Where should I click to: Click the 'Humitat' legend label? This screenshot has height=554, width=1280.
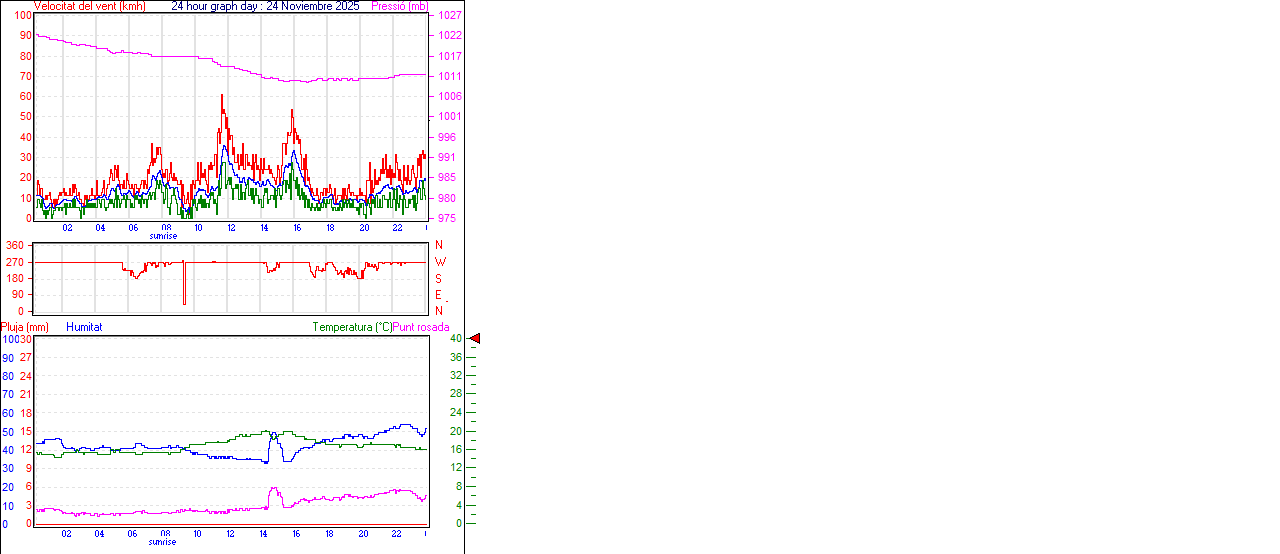(84, 327)
